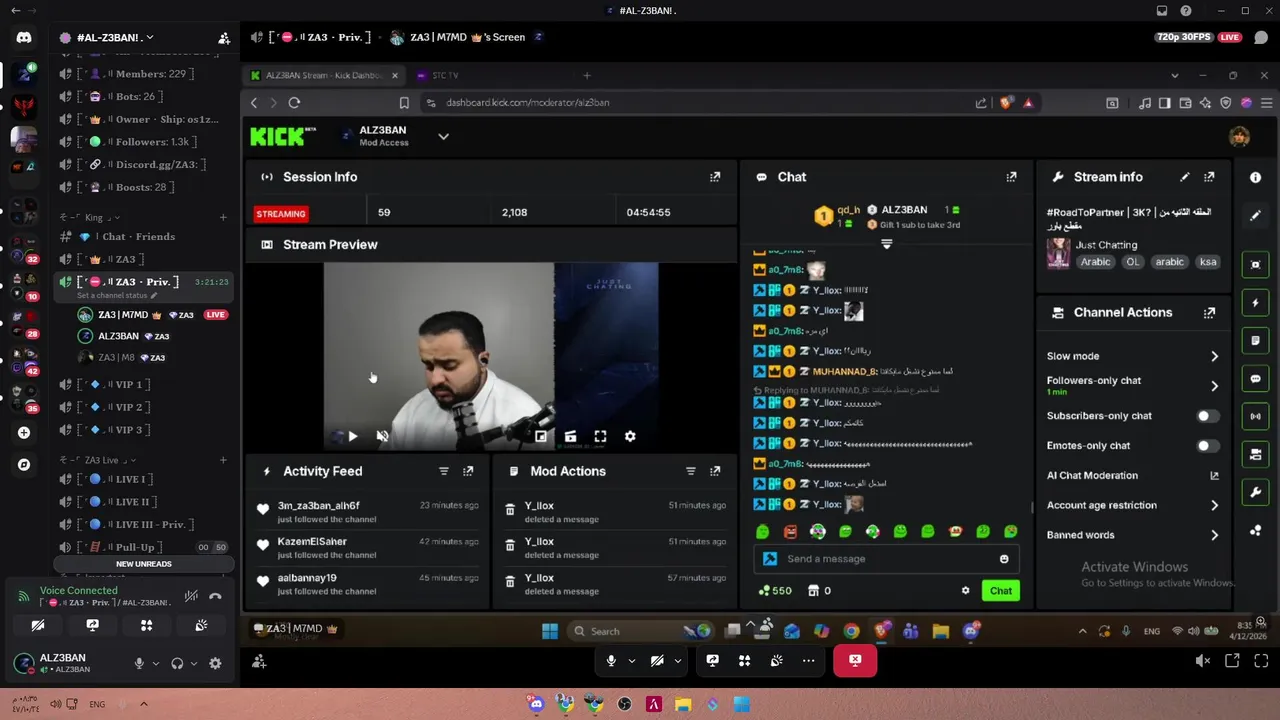Disconnect from the Discord voice channel
This screenshot has width=1280, height=720.
(x=215, y=597)
